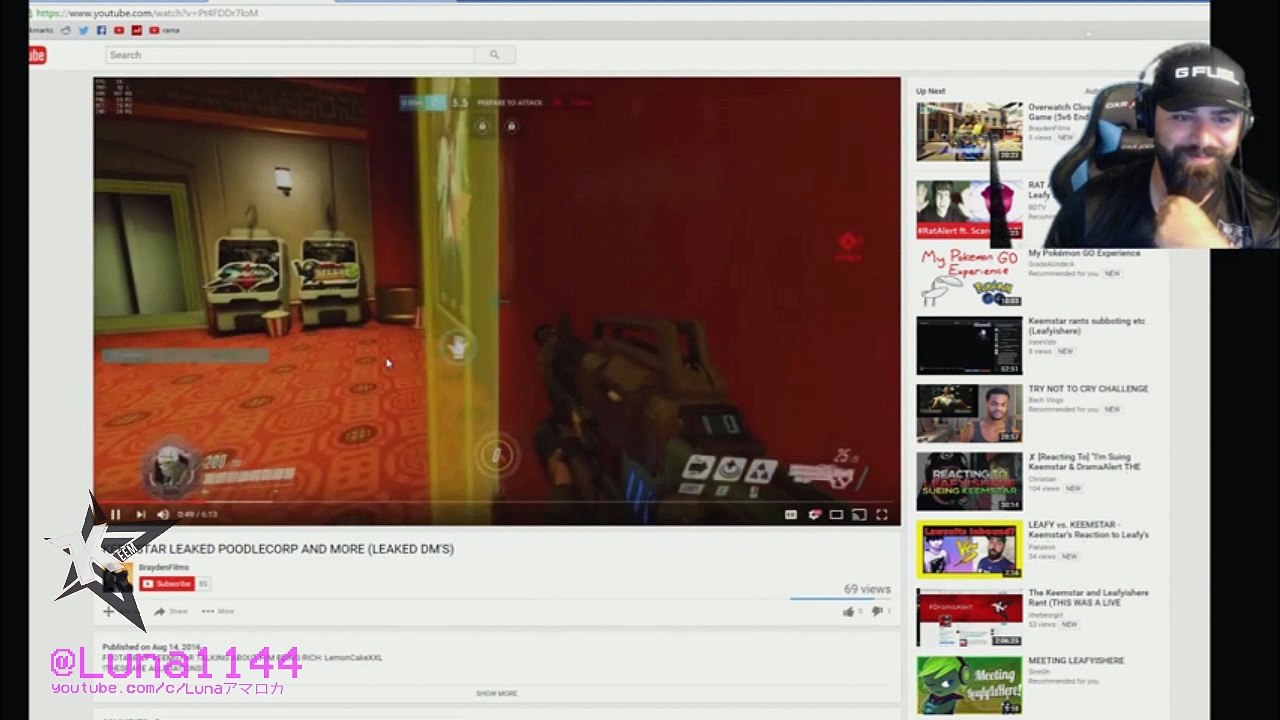Open the BraydenFilms channel name link
Image resolution: width=1280 pixels, height=720 pixels.
[164, 568]
